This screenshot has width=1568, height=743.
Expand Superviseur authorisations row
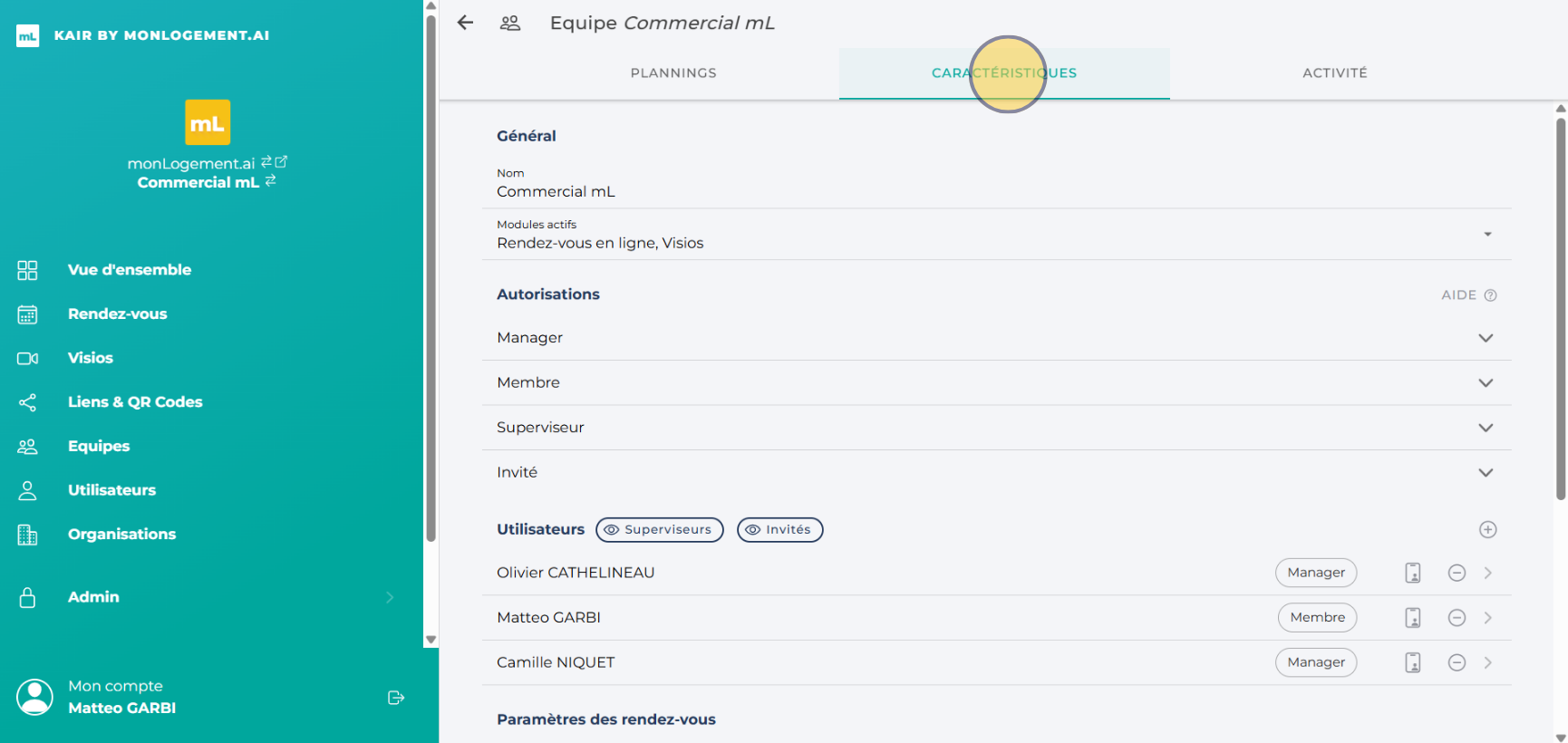click(1486, 428)
